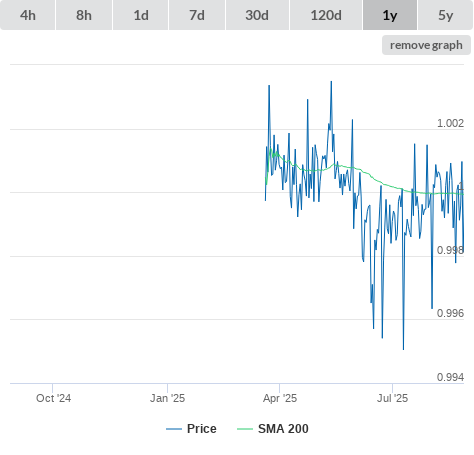Click the remove graph button

point(426,45)
